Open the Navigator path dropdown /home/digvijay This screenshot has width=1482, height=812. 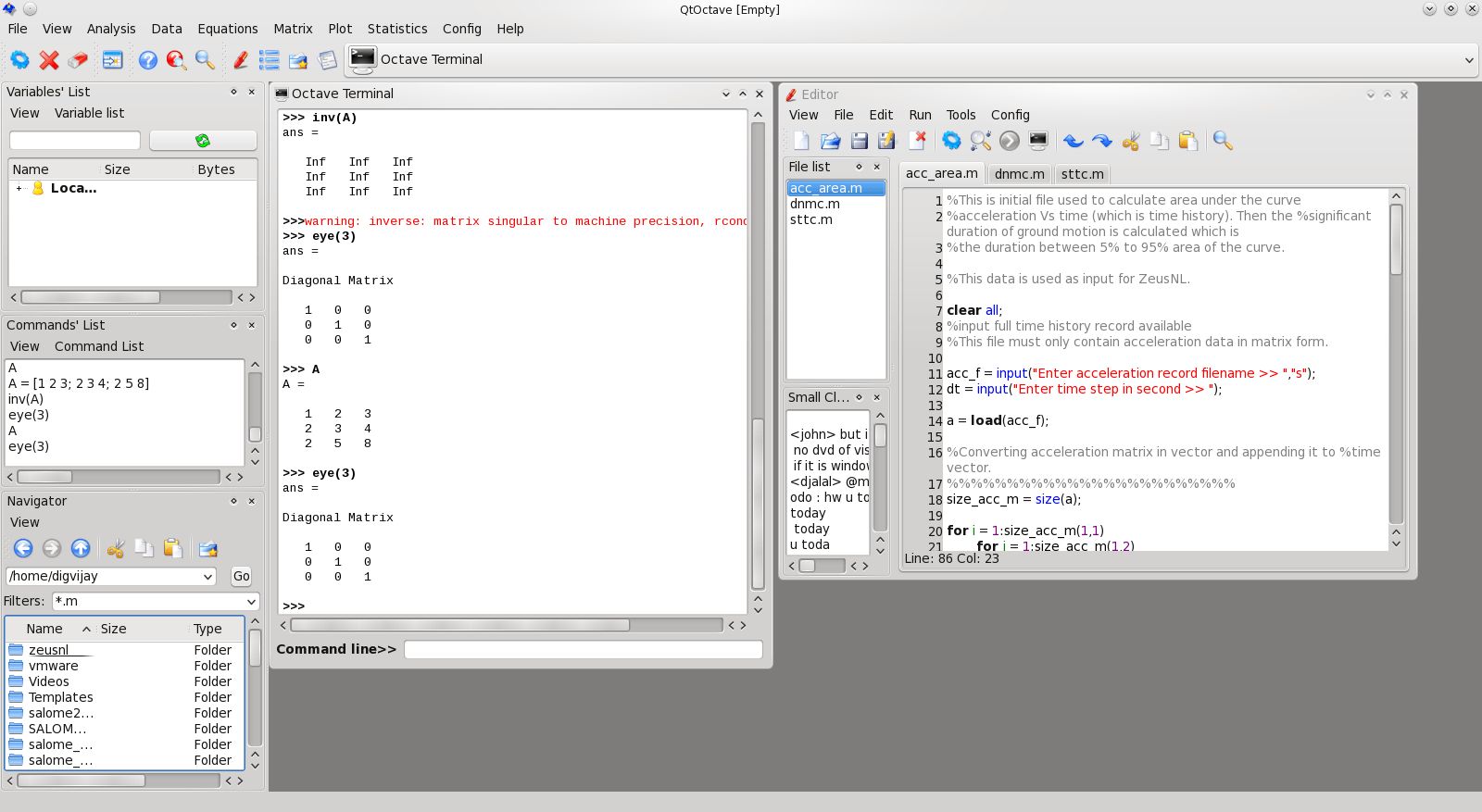point(207,577)
